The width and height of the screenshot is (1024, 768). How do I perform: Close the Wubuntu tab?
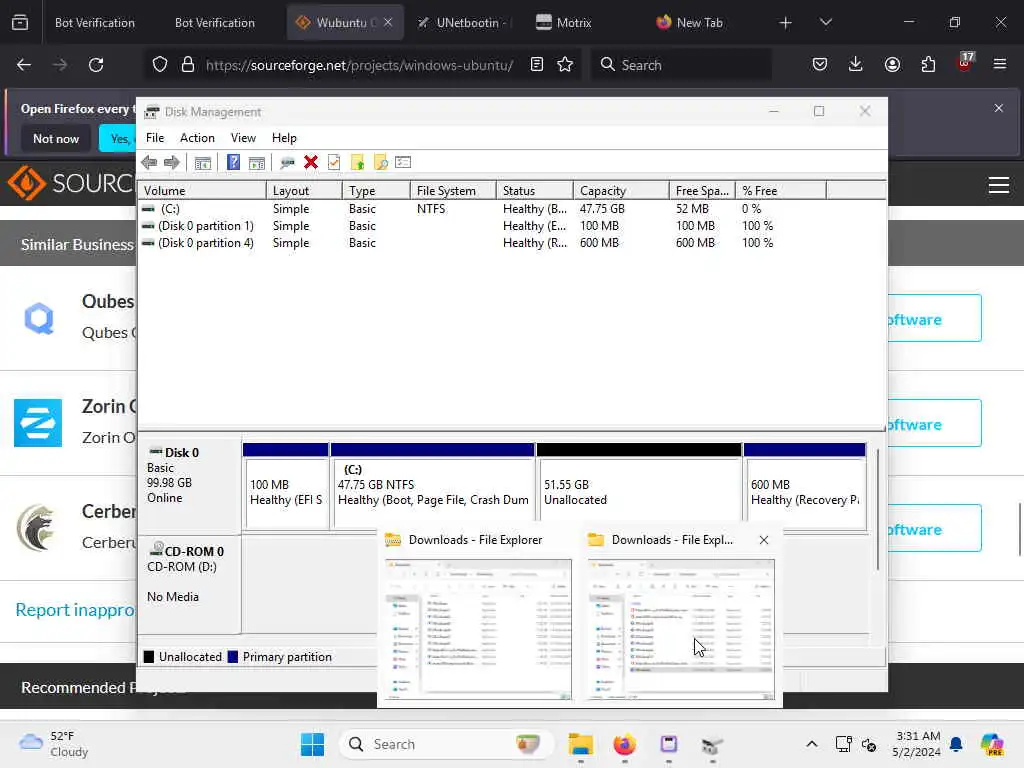(x=388, y=22)
